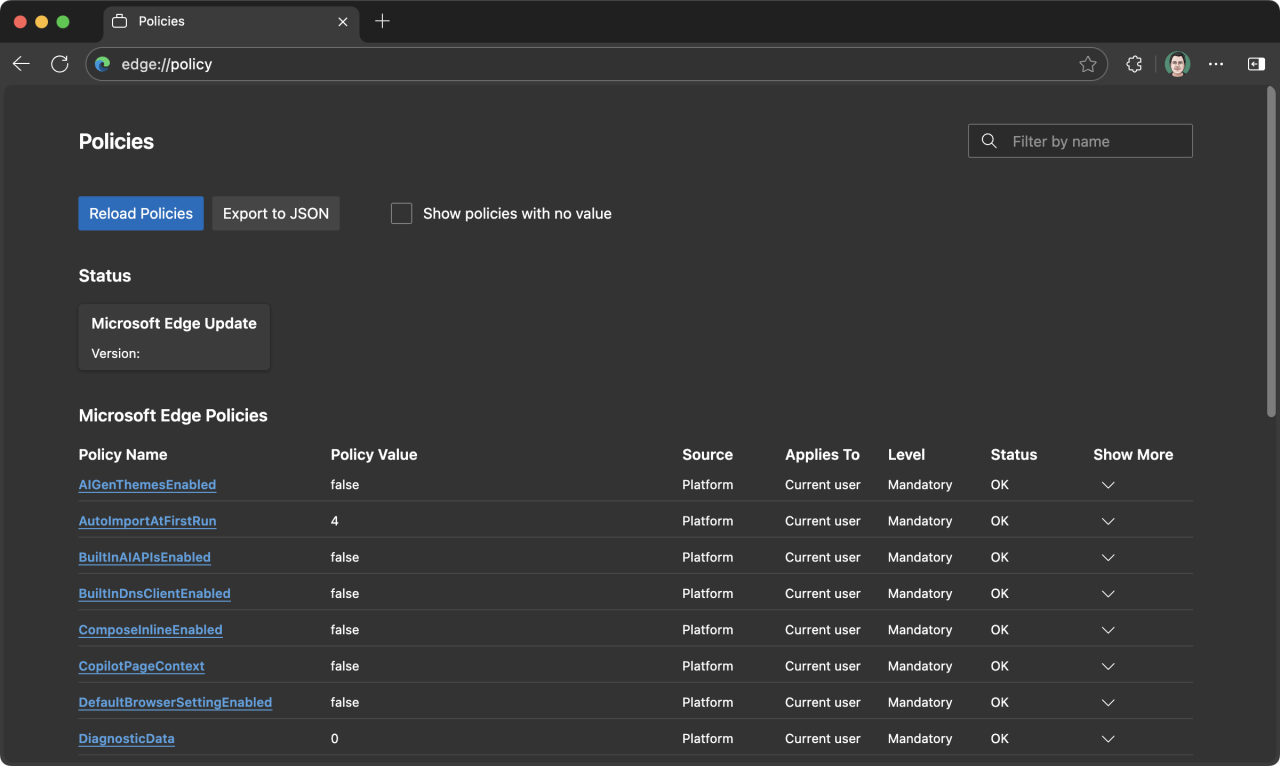1280x766 pixels.
Task: Click Reload Policies button
Action: click(x=141, y=213)
